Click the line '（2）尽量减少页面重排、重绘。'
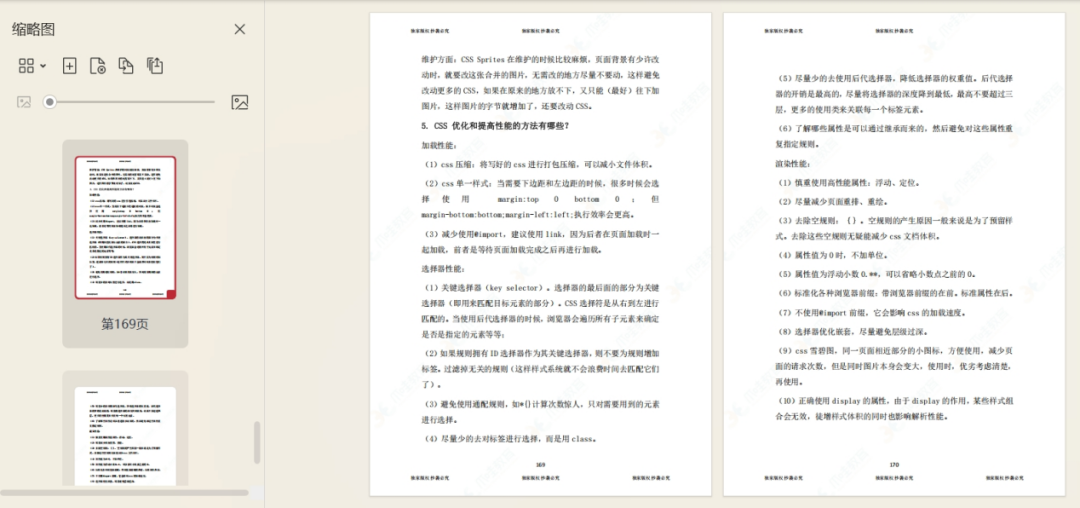Screen dimensions: 1080x508 coord(832,202)
